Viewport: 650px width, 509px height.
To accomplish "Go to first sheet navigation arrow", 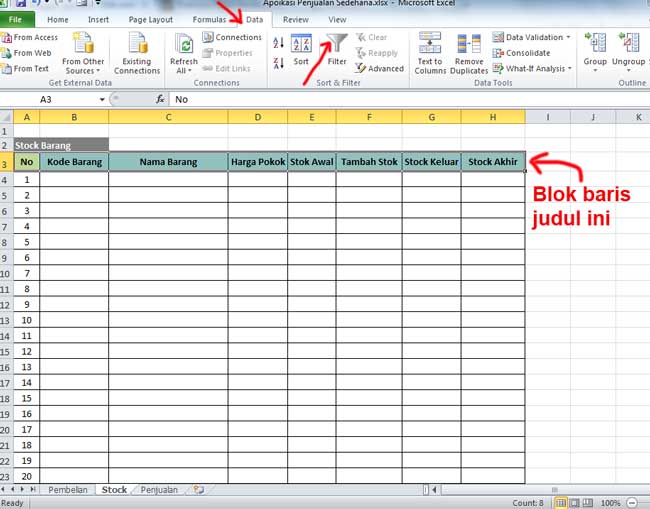I will click(3, 490).
